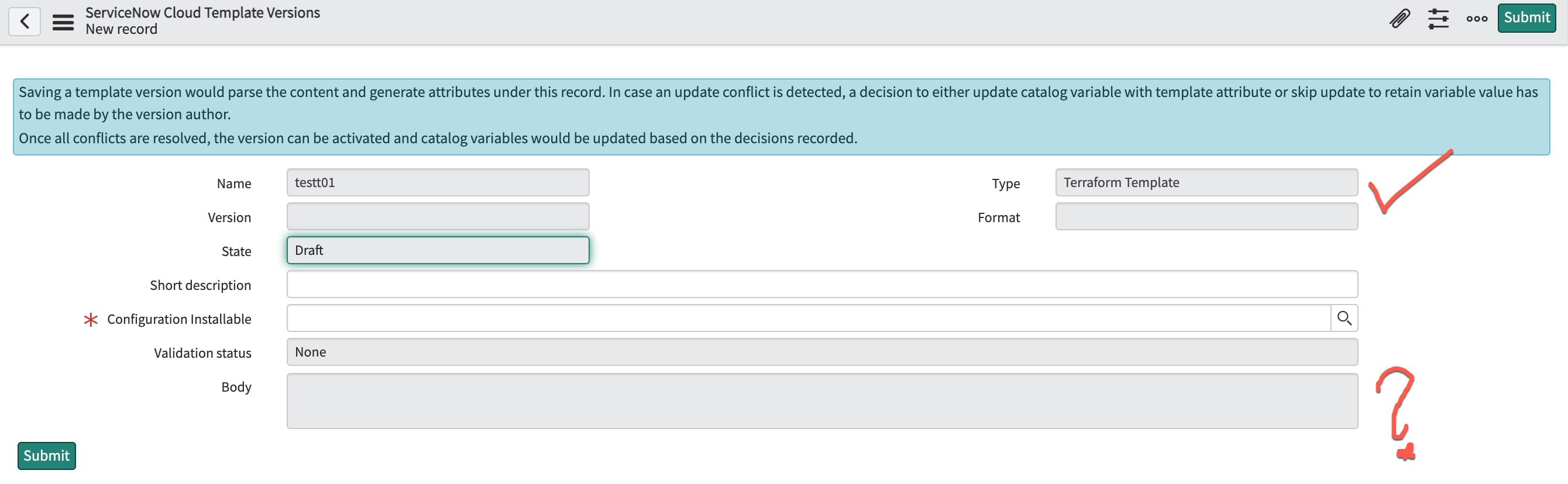
Task: Focus the Version field
Action: (x=438, y=216)
